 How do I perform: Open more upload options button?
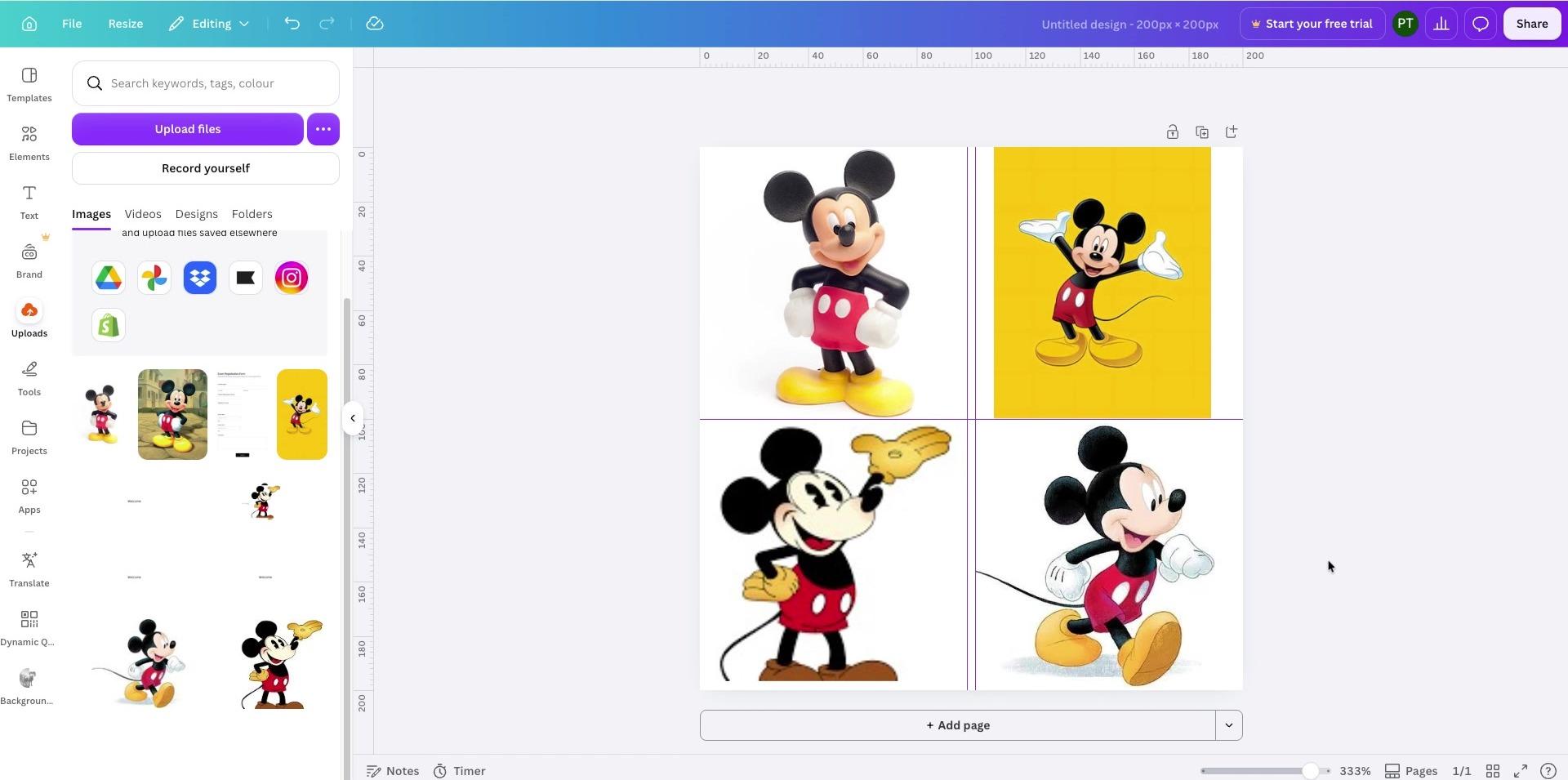click(323, 129)
